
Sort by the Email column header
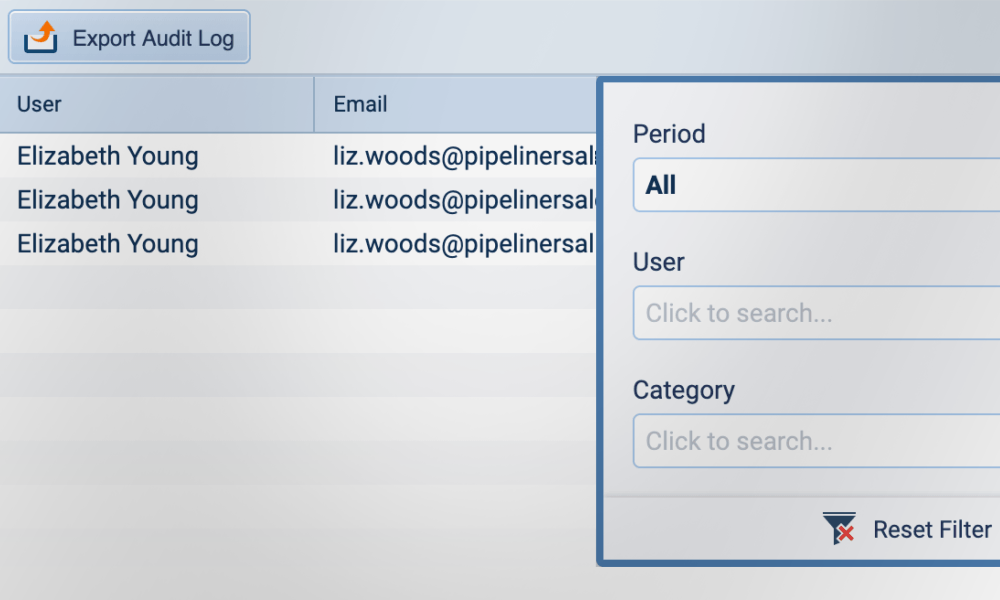point(361,104)
